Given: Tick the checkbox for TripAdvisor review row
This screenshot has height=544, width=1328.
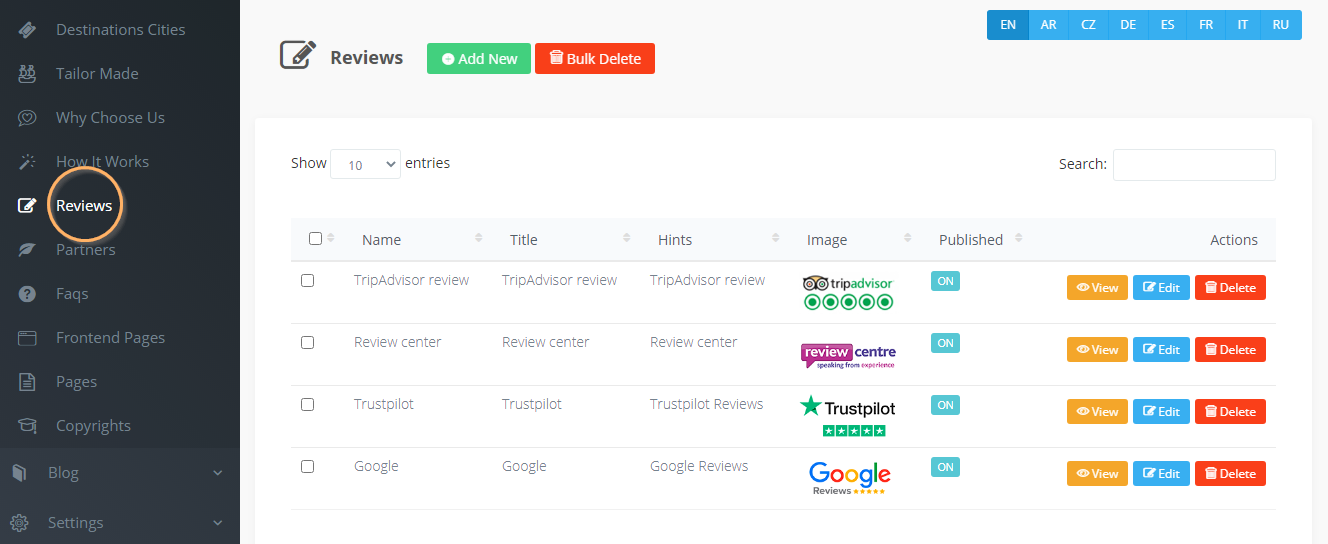Looking at the screenshot, I should (x=308, y=281).
